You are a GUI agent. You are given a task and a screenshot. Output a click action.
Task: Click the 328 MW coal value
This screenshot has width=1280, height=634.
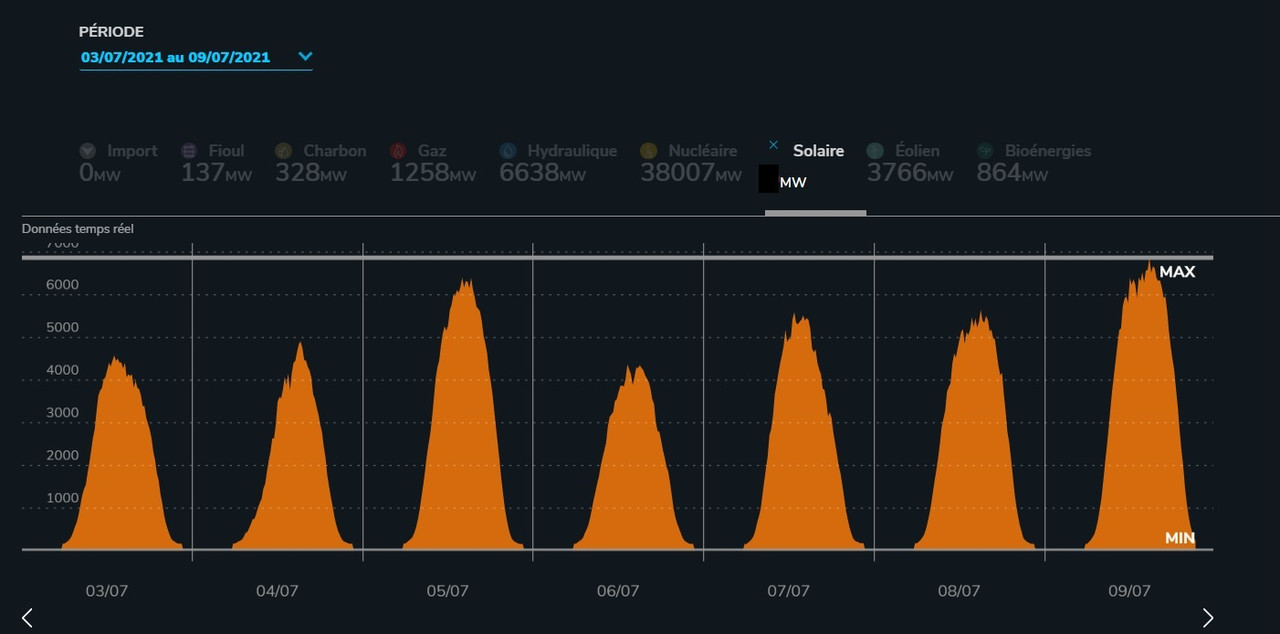(310, 173)
